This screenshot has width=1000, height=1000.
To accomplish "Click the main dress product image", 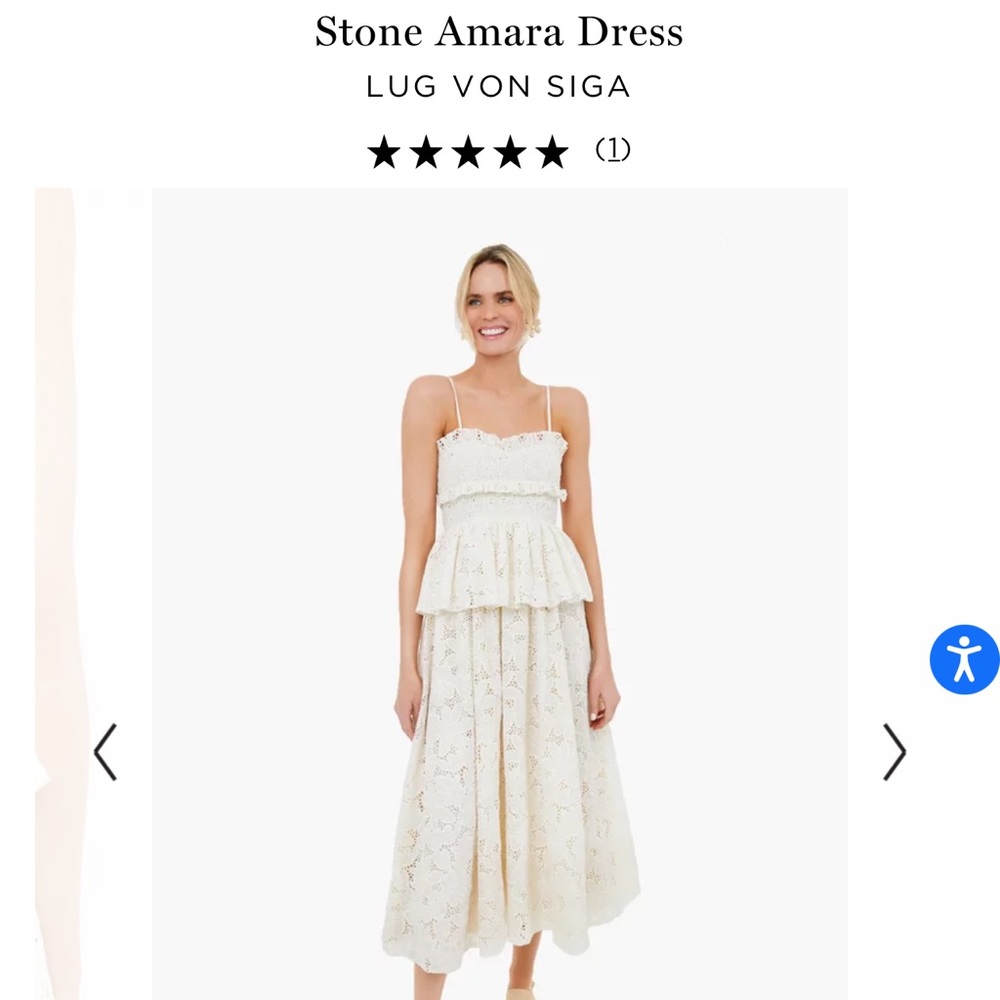I will tap(500, 600).
